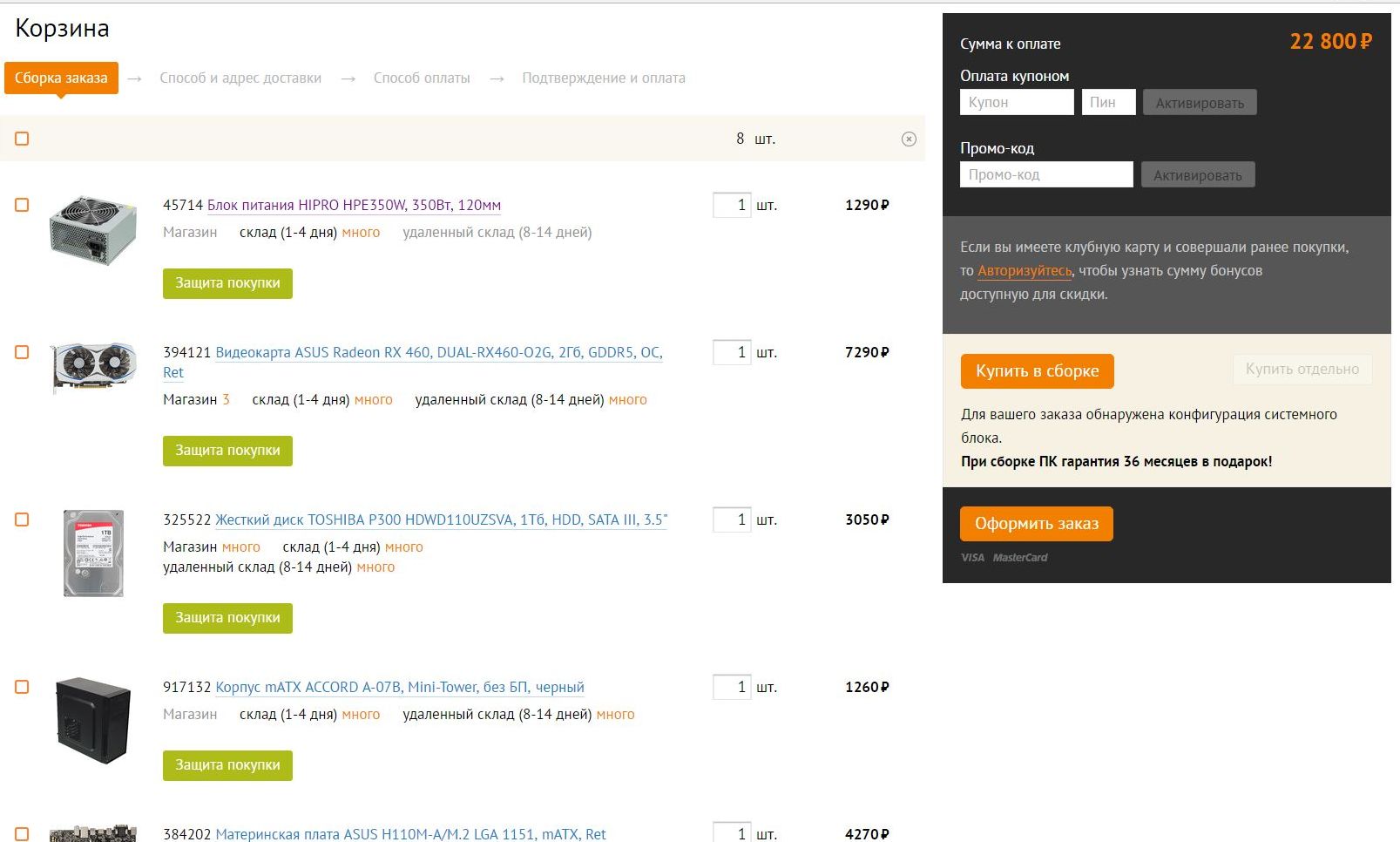Click the 7290 ₽ price

point(867,352)
